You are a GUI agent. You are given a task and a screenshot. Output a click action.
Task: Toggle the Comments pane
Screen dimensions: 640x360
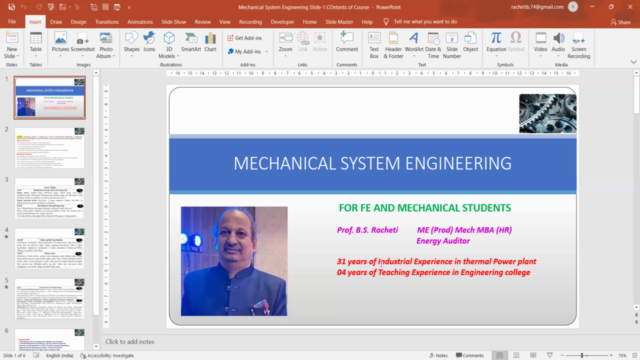point(470,356)
